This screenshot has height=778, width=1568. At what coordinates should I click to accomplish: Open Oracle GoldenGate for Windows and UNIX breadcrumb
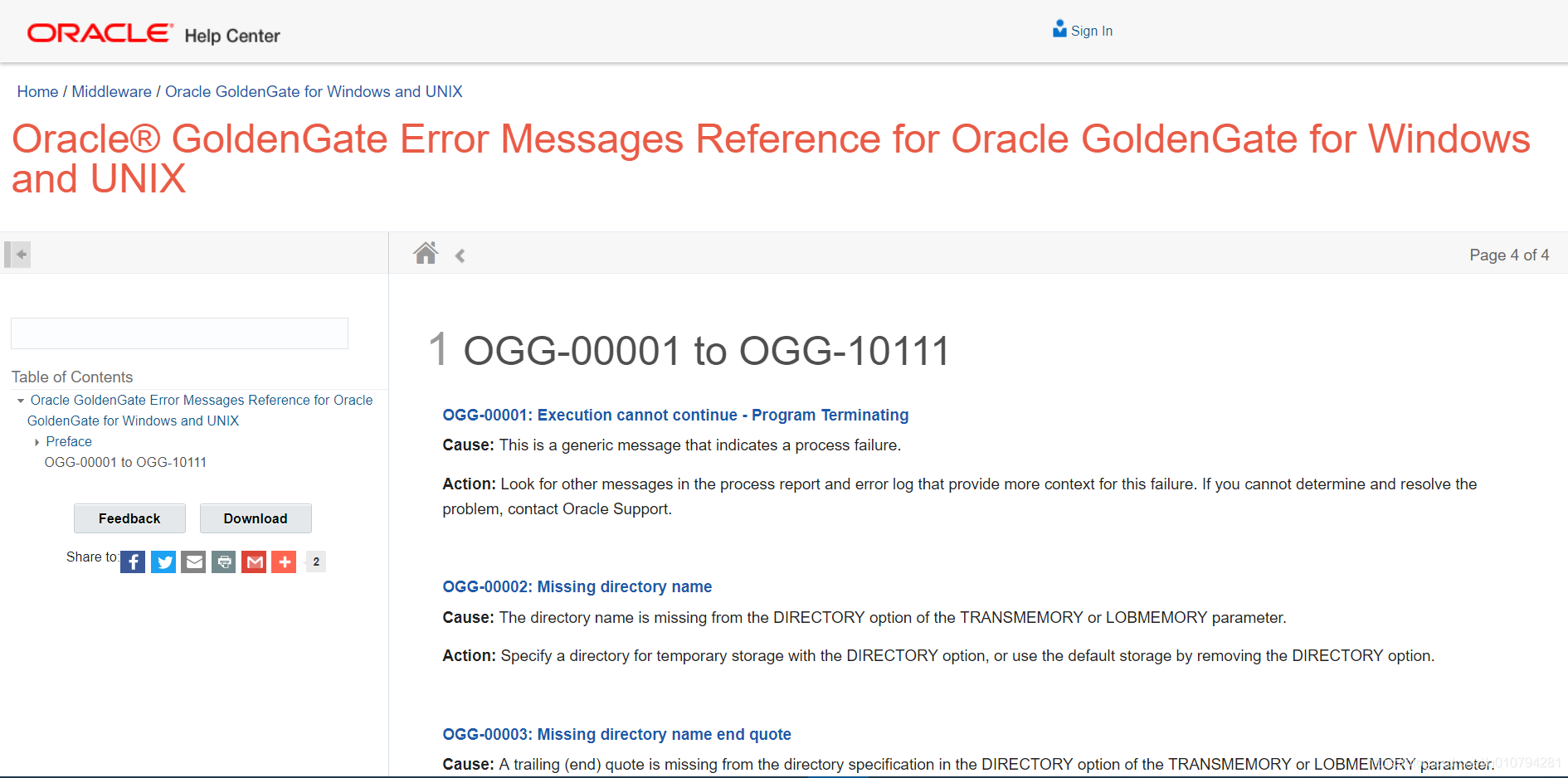pyautogui.click(x=314, y=91)
